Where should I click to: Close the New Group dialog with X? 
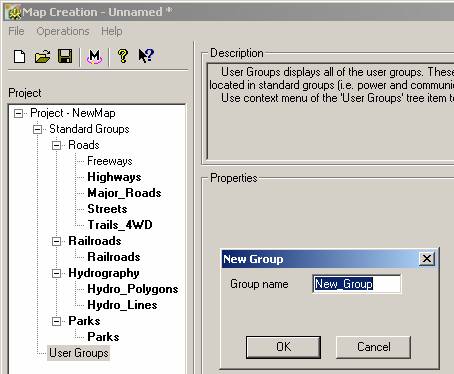tap(427, 259)
